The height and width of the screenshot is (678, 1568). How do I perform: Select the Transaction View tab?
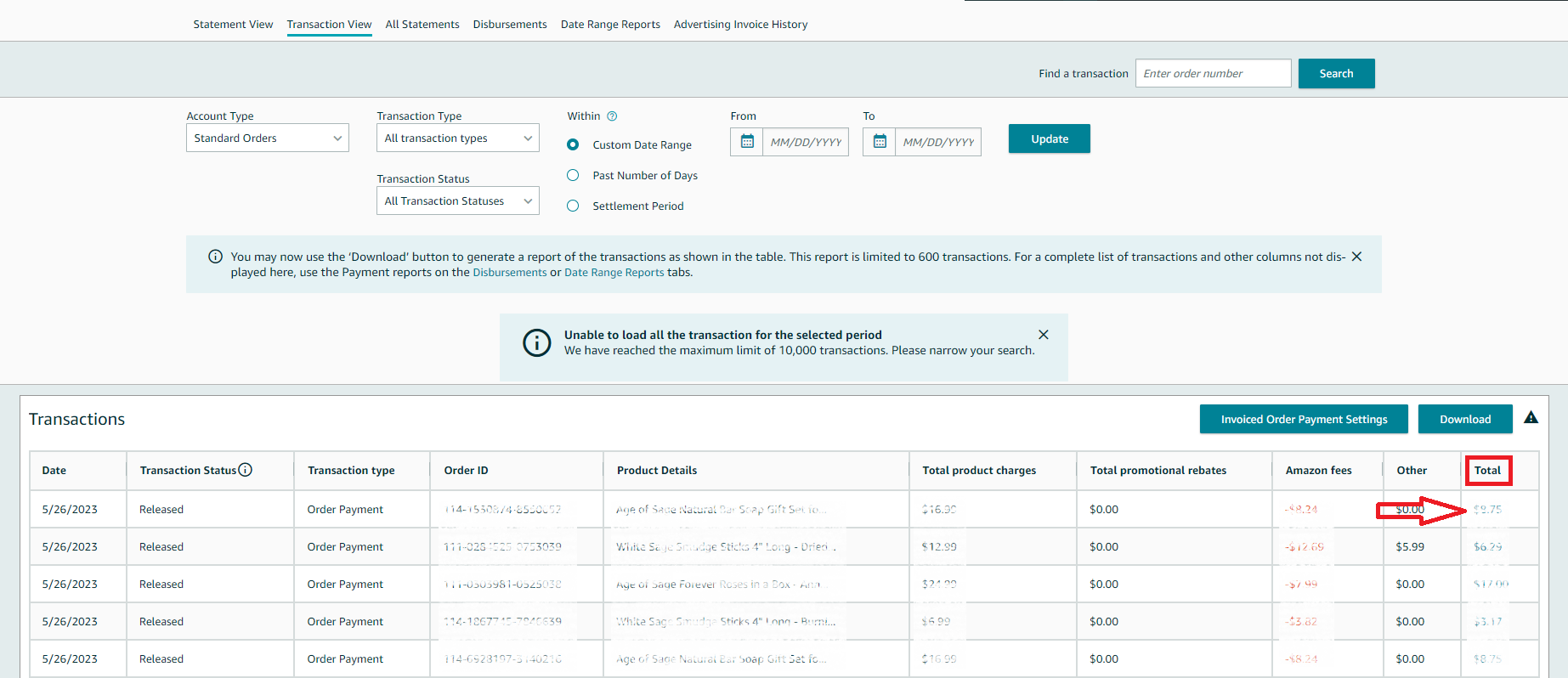[x=330, y=25]
